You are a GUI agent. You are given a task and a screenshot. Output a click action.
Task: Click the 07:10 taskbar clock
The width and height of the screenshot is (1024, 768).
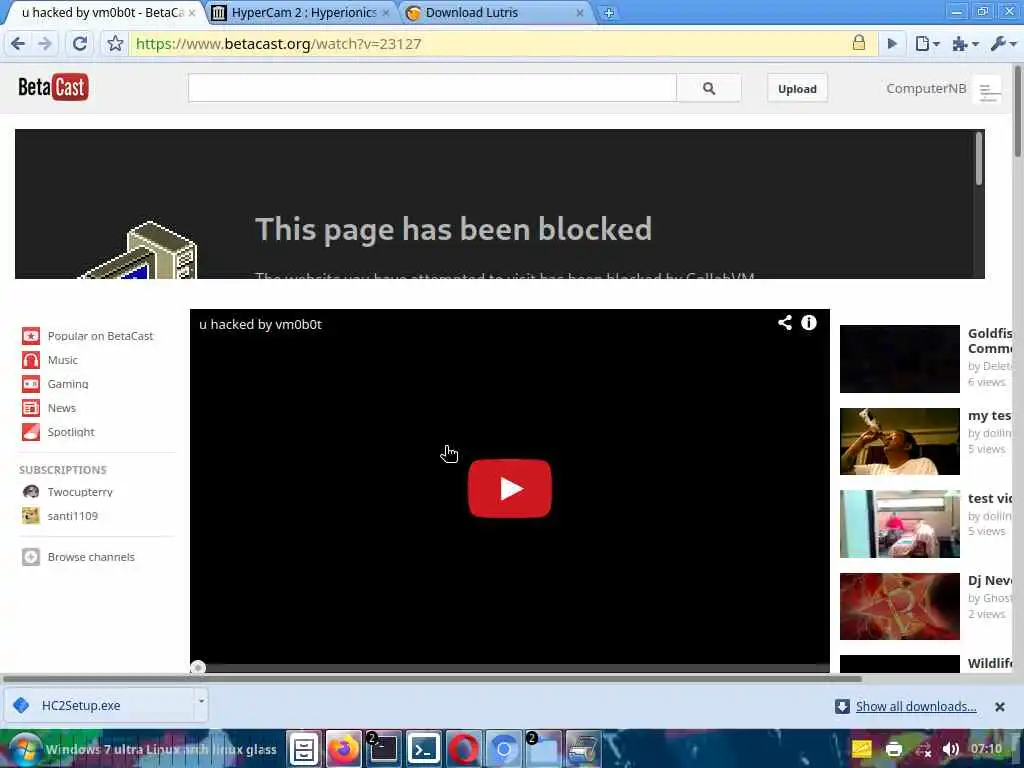click(986, 749)
